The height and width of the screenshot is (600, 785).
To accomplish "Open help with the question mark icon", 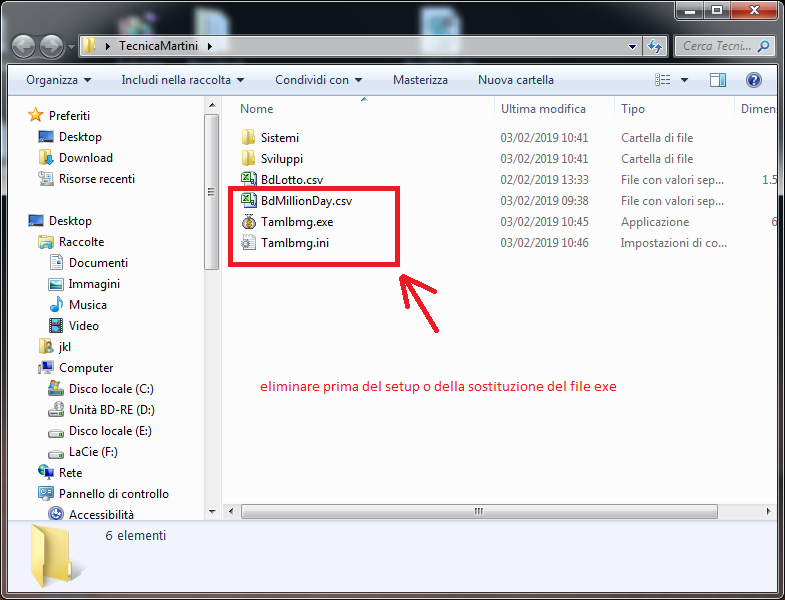I will pyautogui.click(x=753, y=80).
